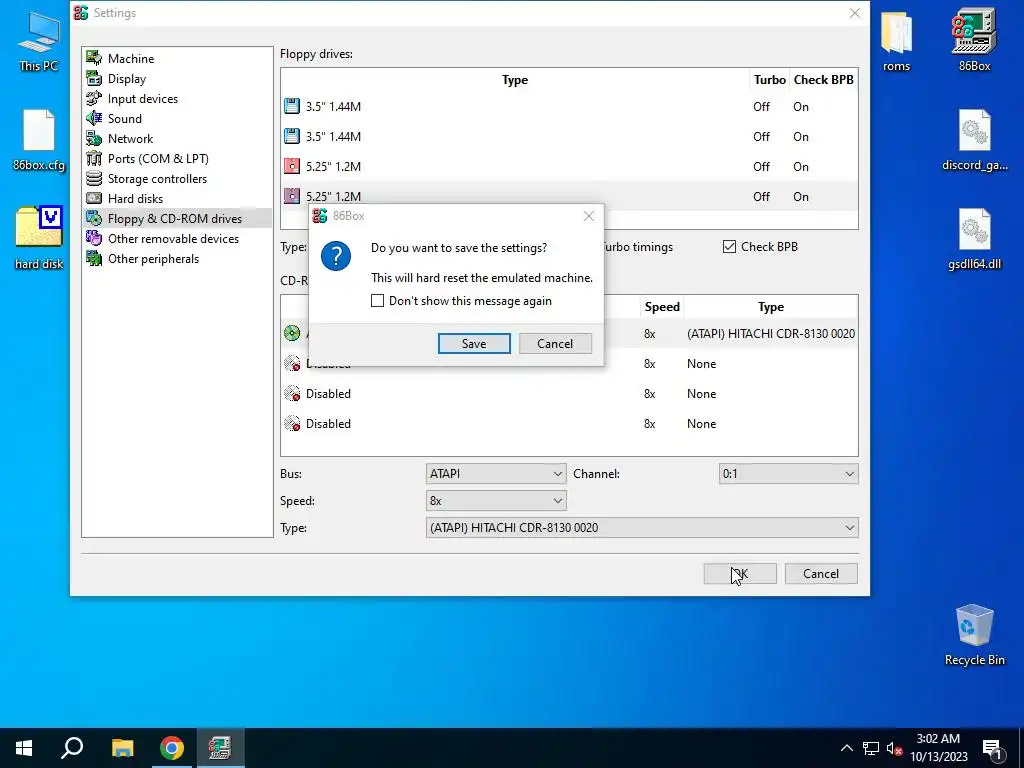Click 86Box taskbar button
1024x768 pixels.
coord(220,748)
